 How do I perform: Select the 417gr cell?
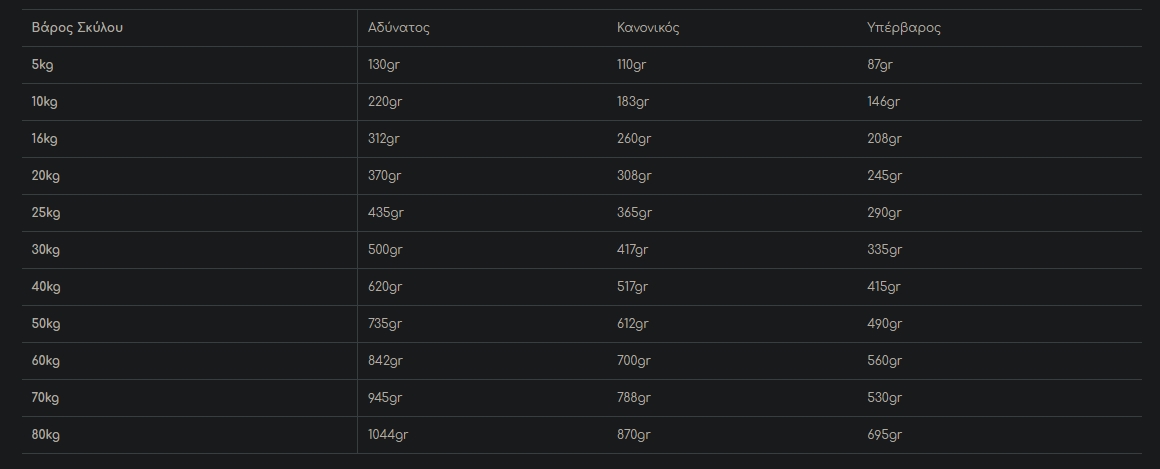tap(633, 250)
